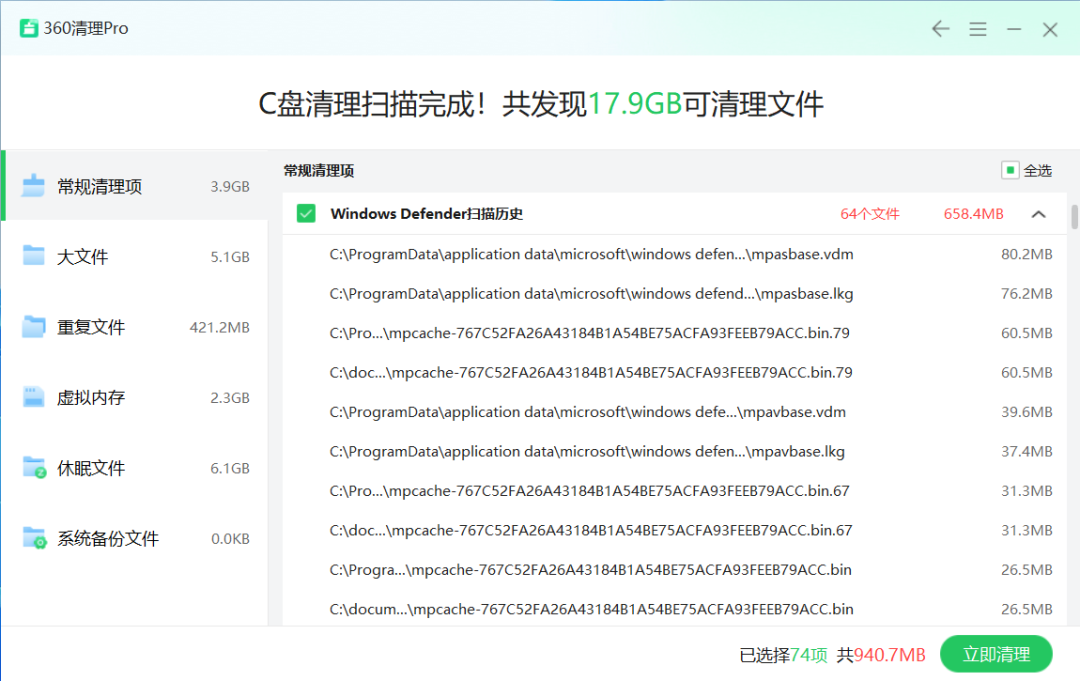Switch to 系统备份文件 tab
This screenshot has height=681, width=1080.
click(135, 538)
